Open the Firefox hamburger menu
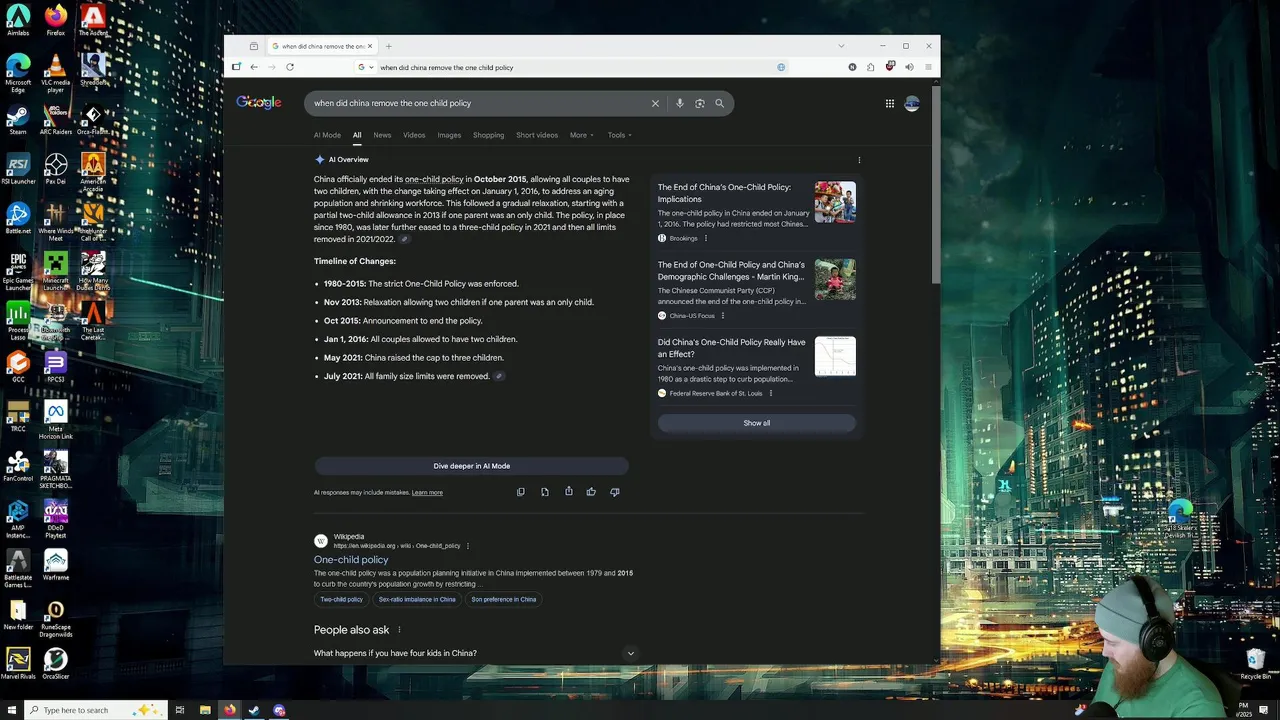The image size is (1280, 720). point(928,67)
